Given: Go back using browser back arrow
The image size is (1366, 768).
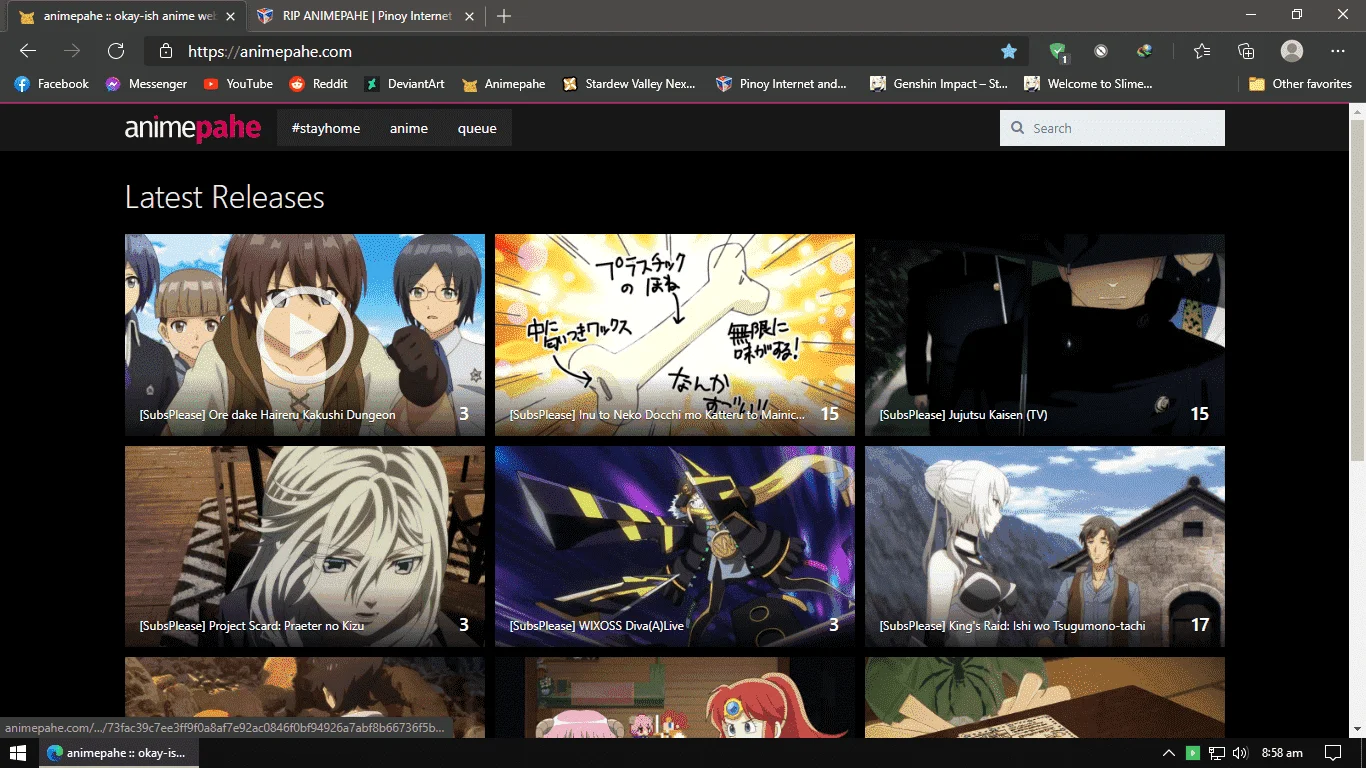Looking at the screenshot, I should (x=28, y=51).
